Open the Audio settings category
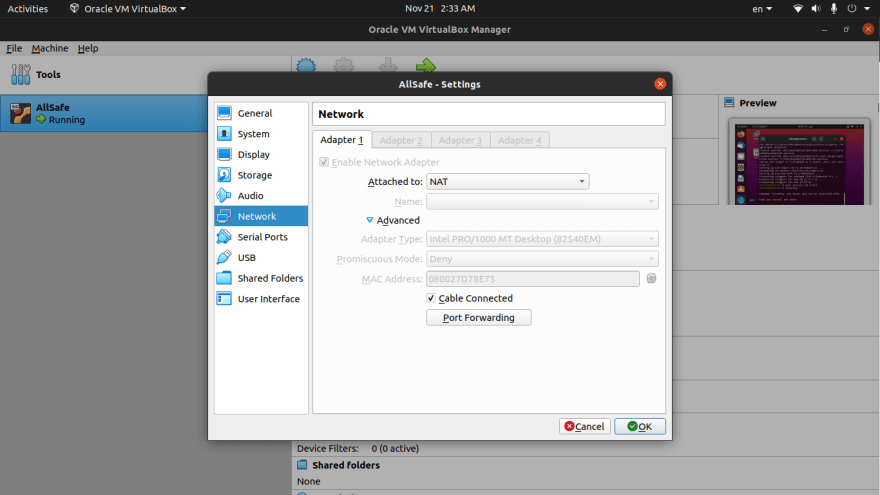Image resolution: width=880 pixels, height=495 pixels. [x=261, y=196]
